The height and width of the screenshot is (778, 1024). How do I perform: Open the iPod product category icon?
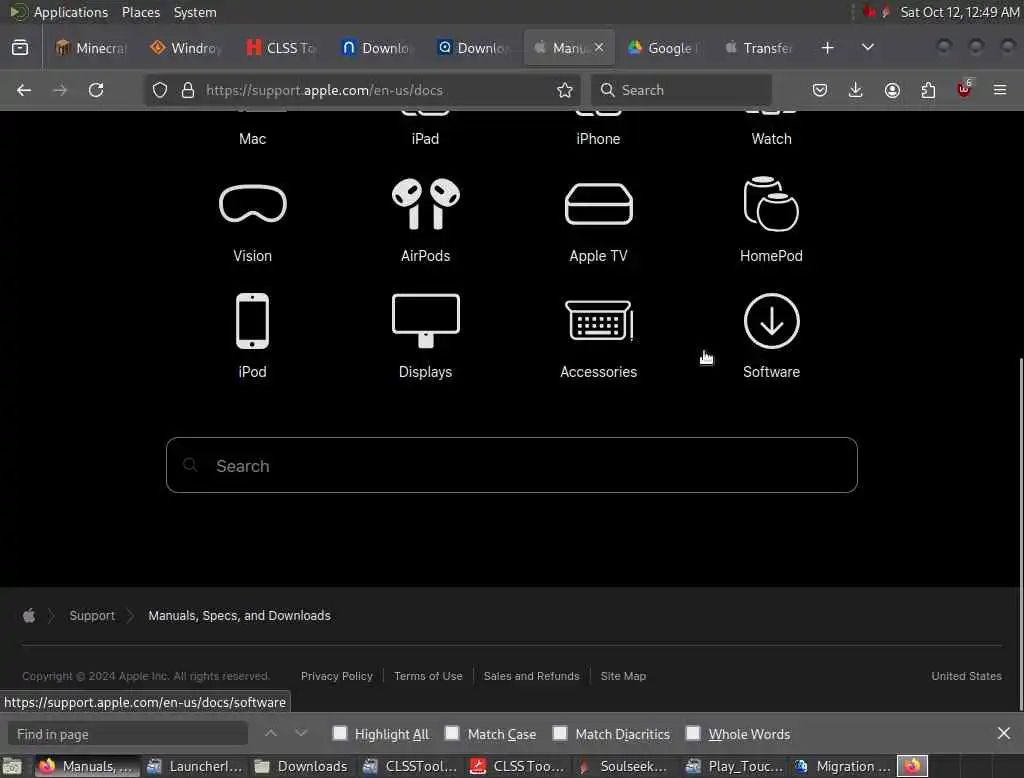(x=252, y=321)
